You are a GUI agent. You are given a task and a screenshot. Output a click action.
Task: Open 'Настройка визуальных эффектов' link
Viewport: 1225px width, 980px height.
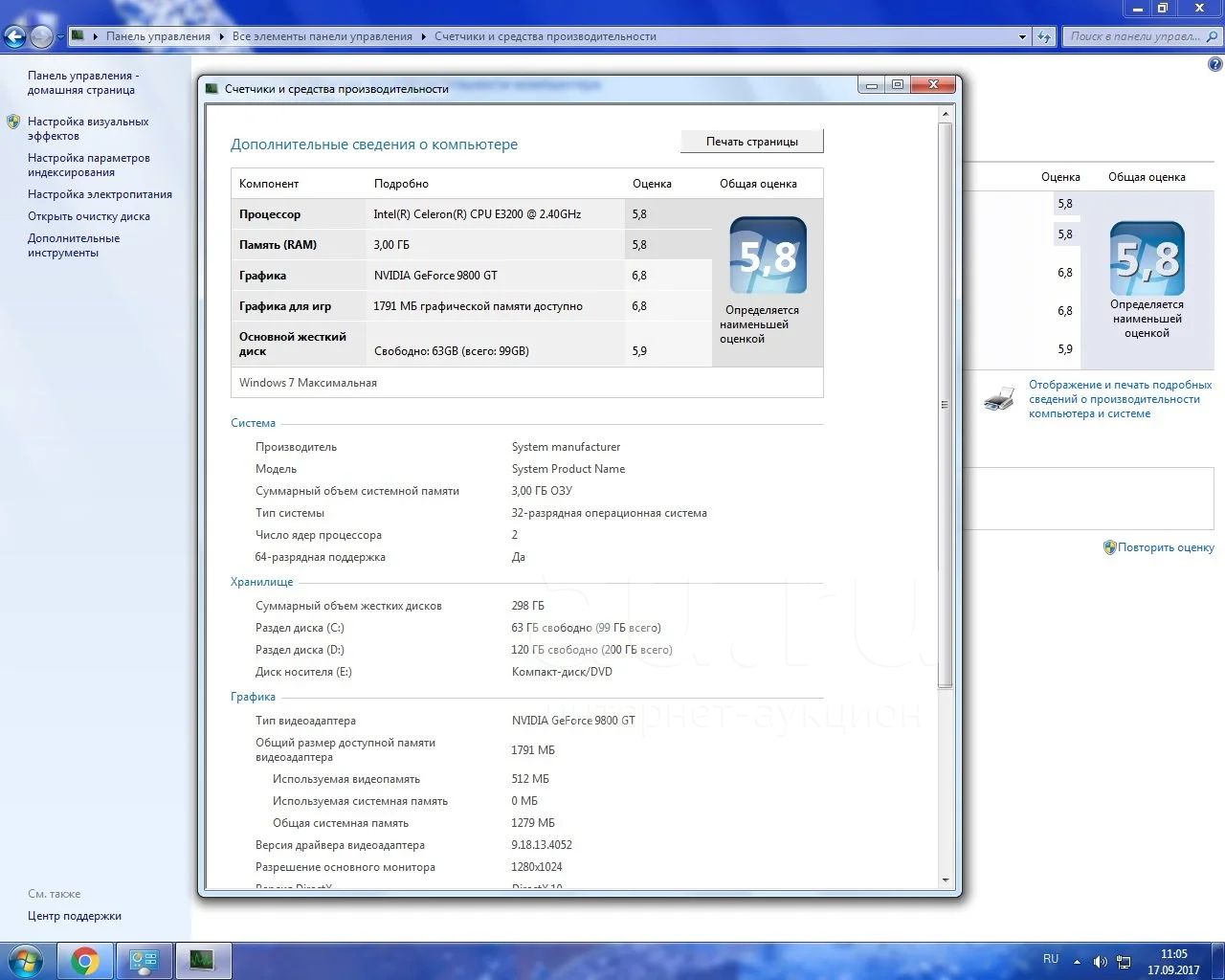point(88,128)
